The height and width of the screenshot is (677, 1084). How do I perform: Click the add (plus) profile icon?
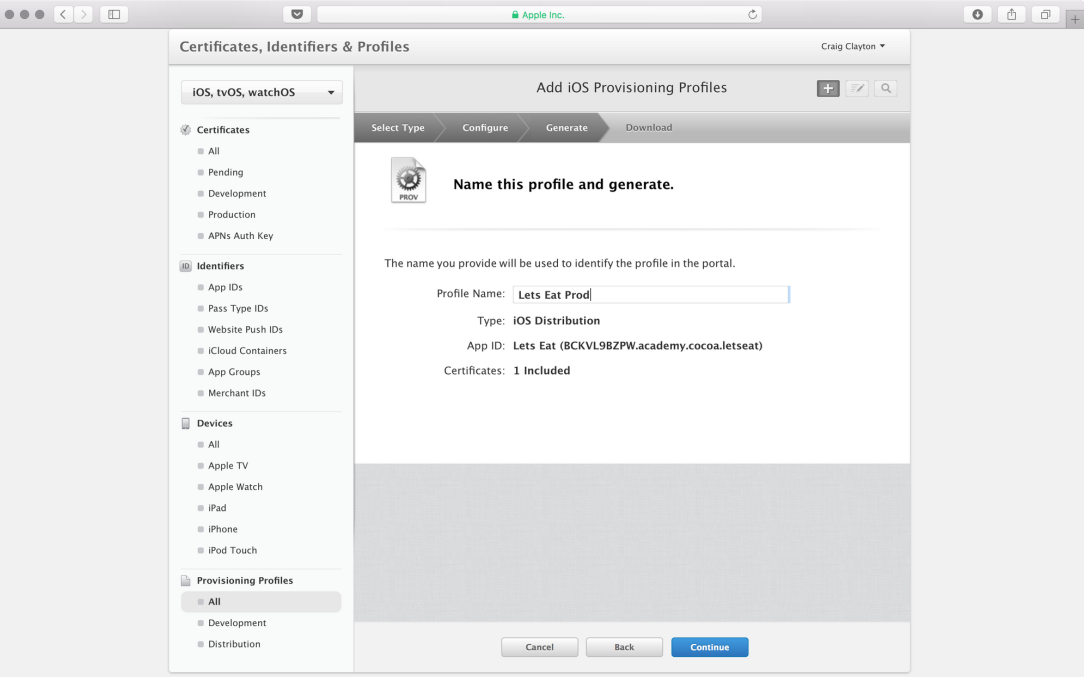828,89
